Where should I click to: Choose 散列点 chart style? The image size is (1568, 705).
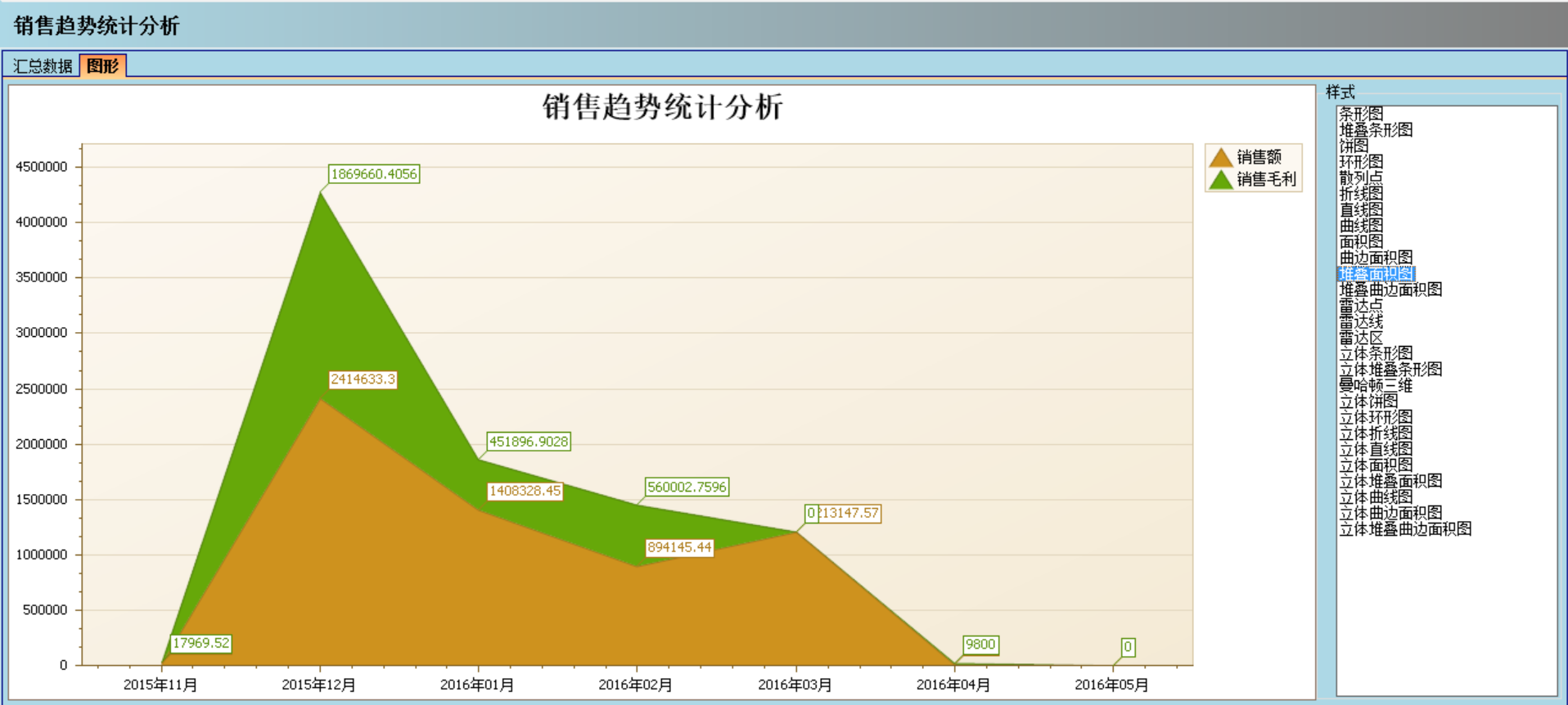pyautogui.click(x=1361, y=177)
